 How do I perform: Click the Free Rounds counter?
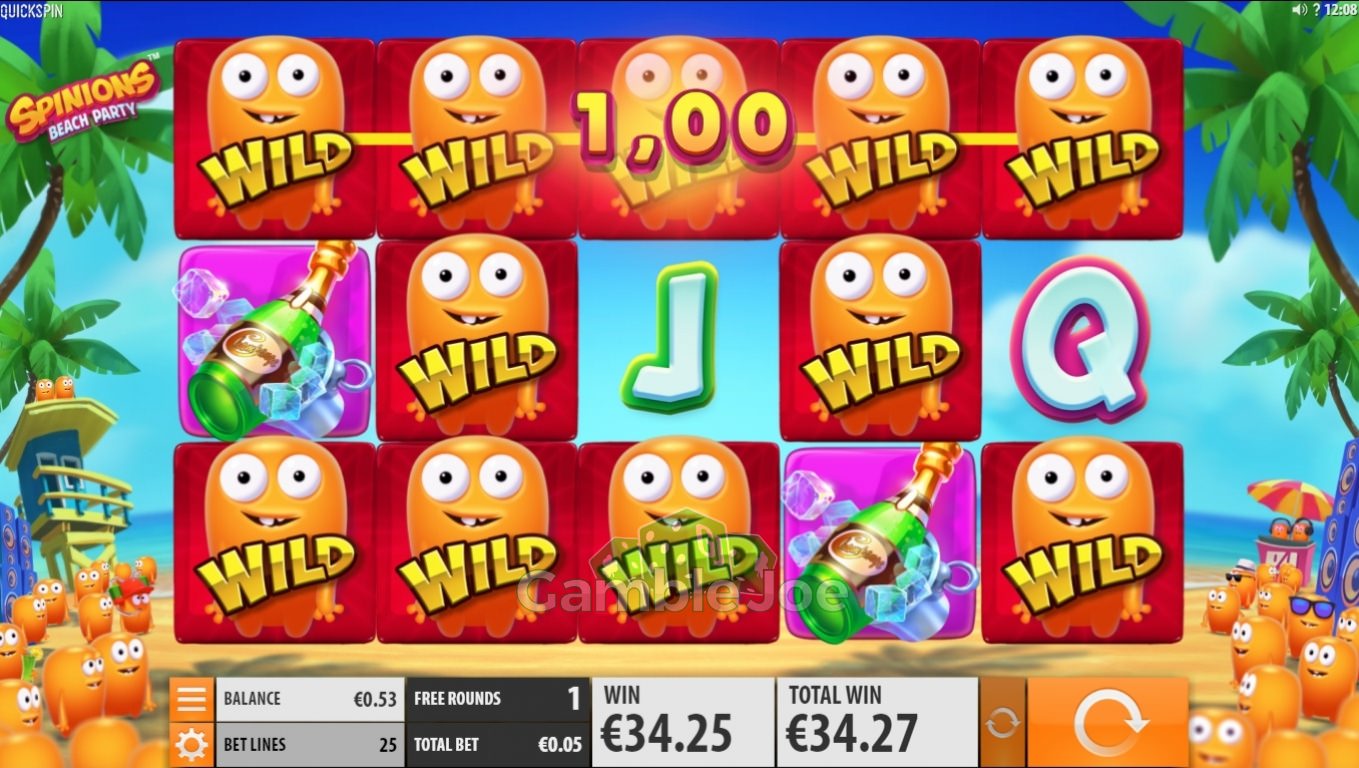tap(498, 699)
